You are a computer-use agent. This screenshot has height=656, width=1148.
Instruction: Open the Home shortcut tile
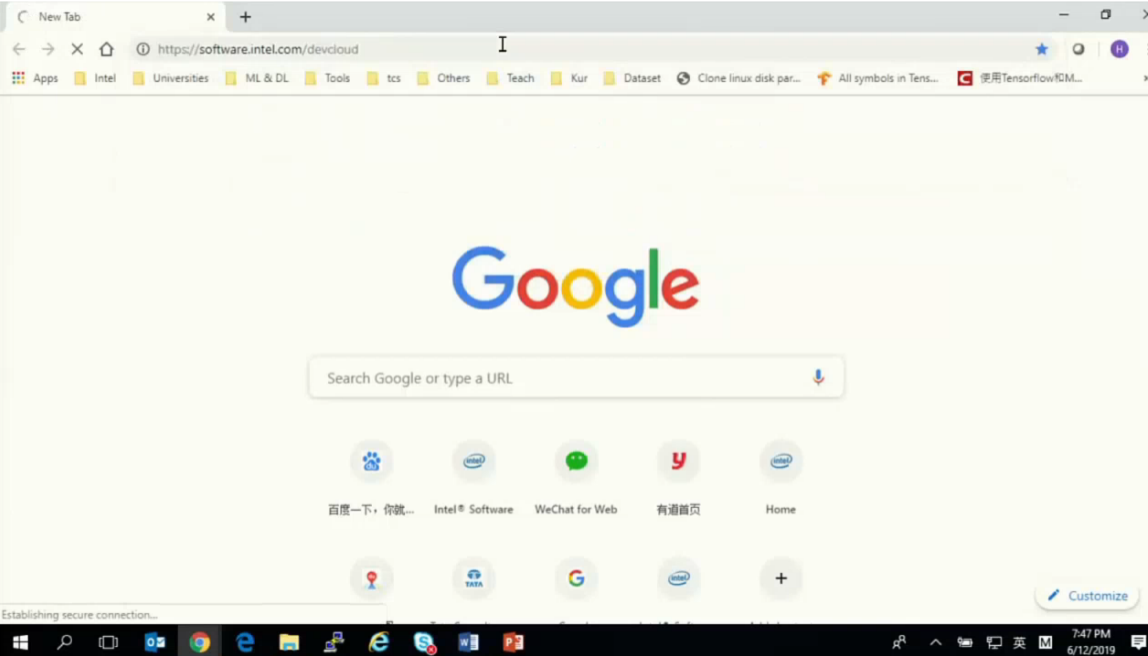coord(780,478)
